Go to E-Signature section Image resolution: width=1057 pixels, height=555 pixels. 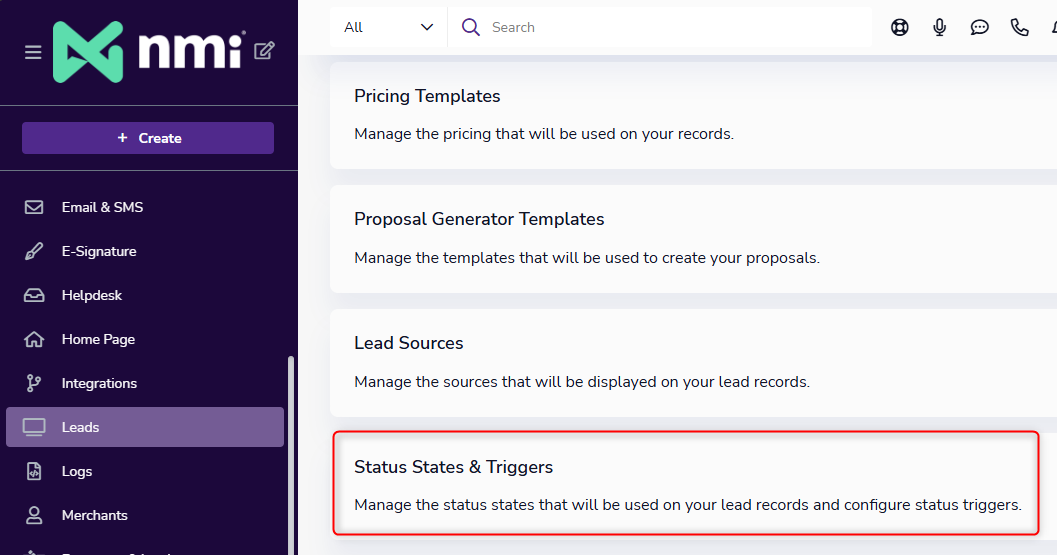[99, 251]
